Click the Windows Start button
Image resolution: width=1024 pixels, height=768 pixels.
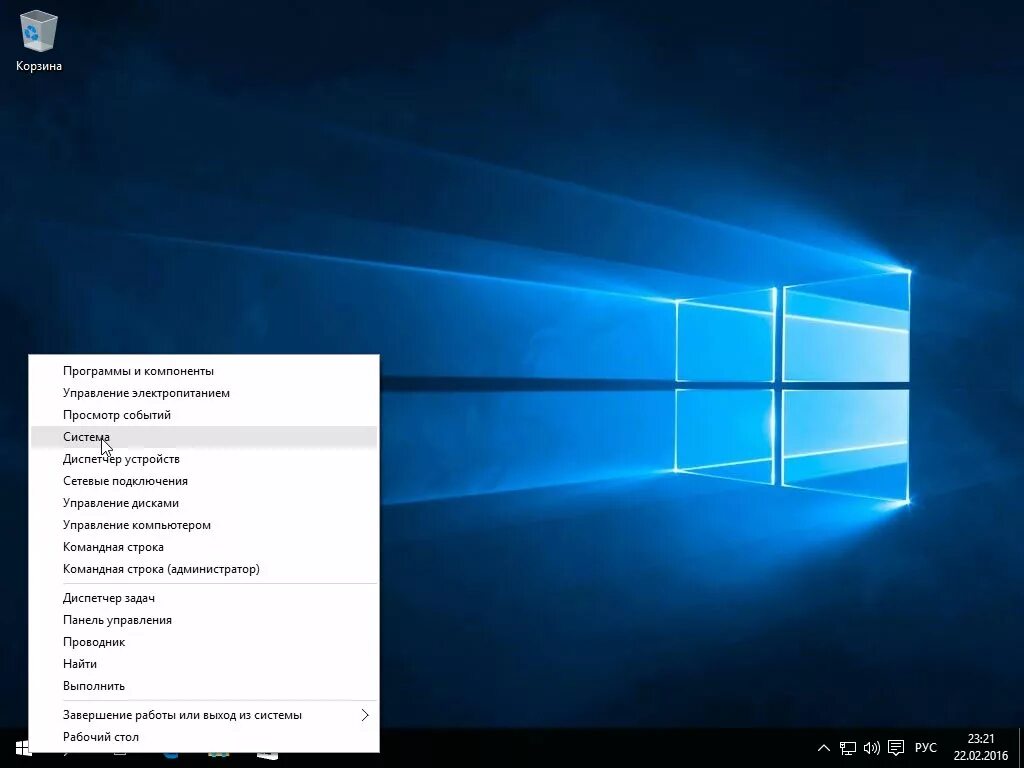point(23,748)
